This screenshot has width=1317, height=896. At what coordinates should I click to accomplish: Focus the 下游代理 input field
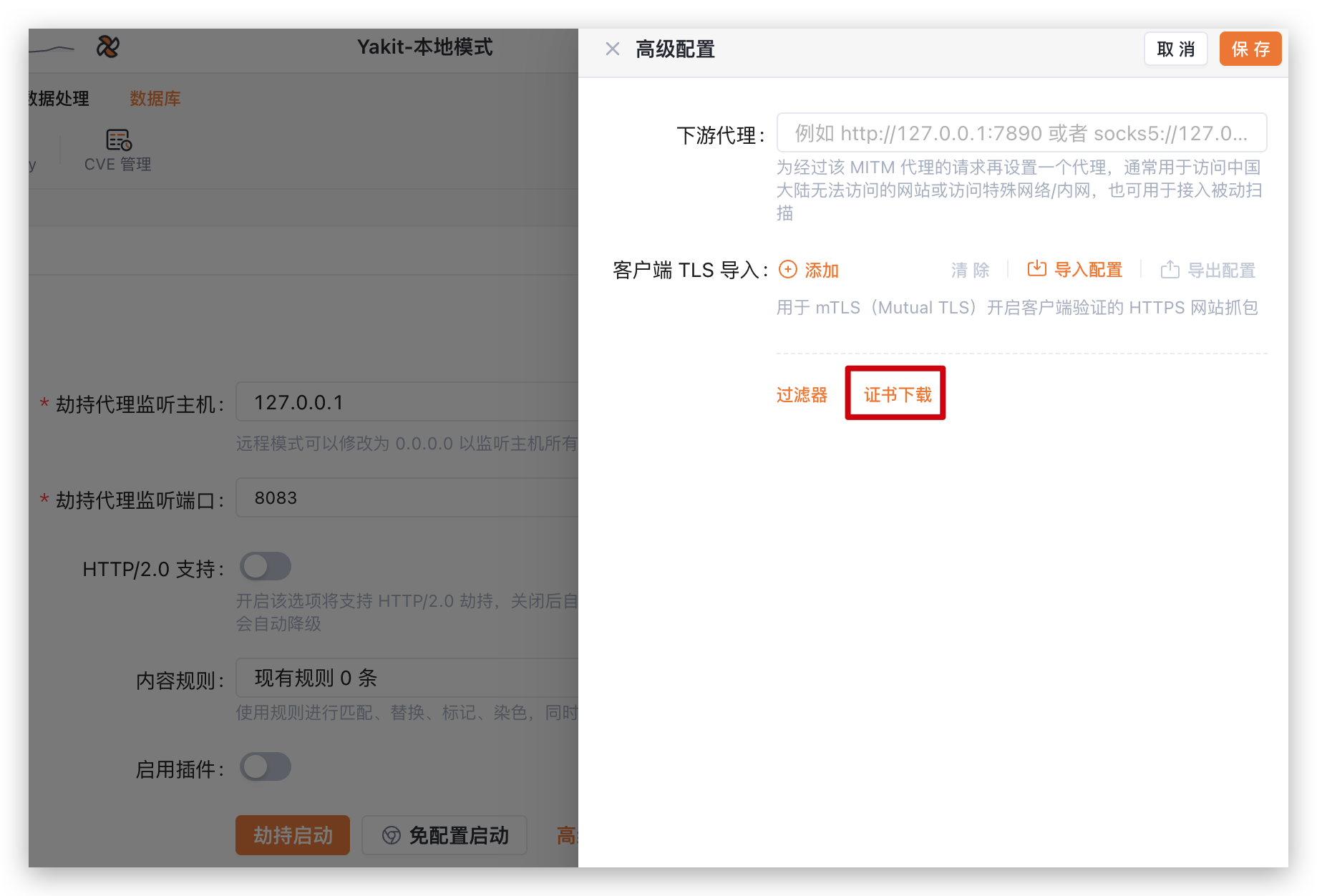(x=1021, y=133)
